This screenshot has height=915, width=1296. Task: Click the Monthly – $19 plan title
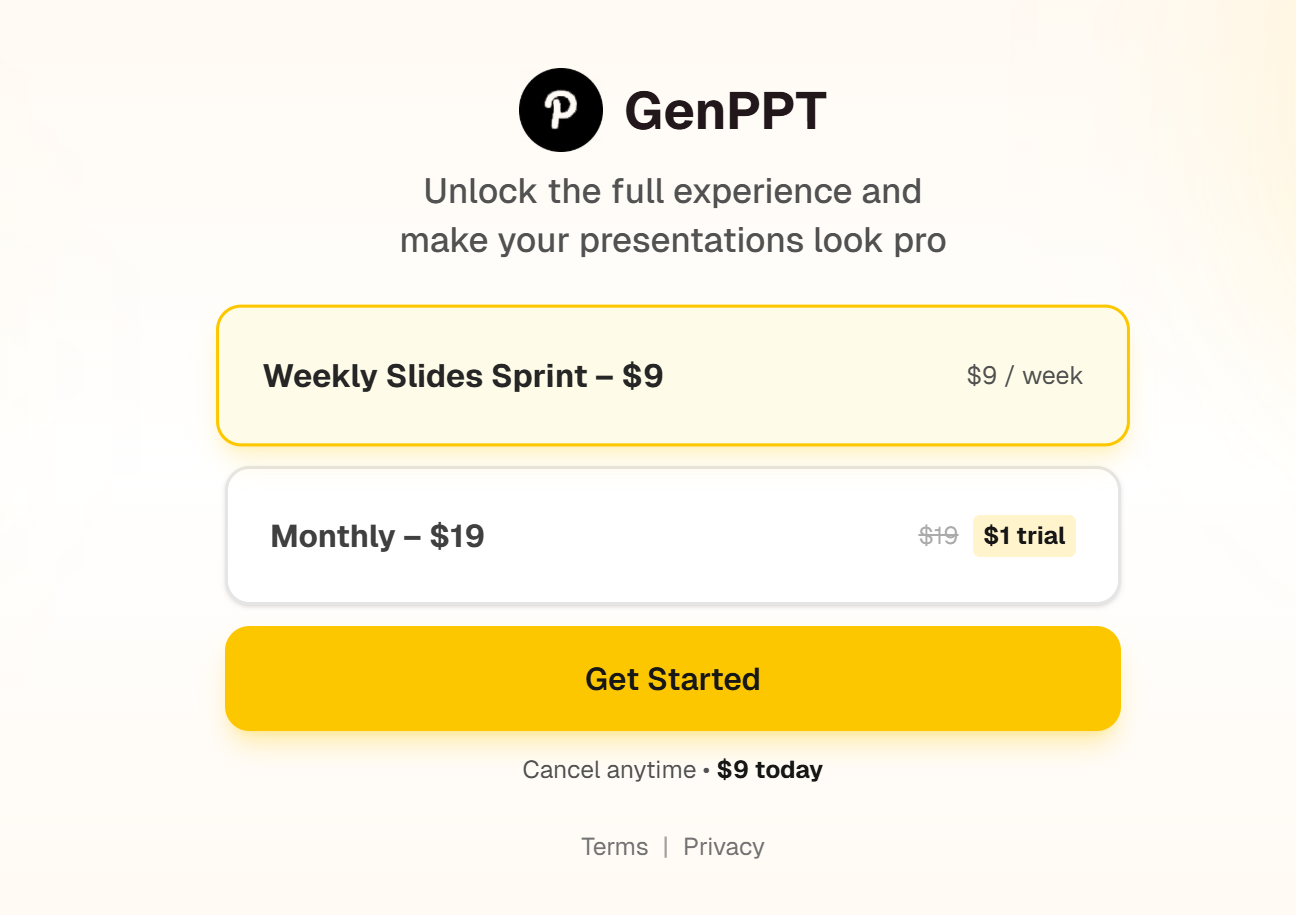(x=377, y=536)
